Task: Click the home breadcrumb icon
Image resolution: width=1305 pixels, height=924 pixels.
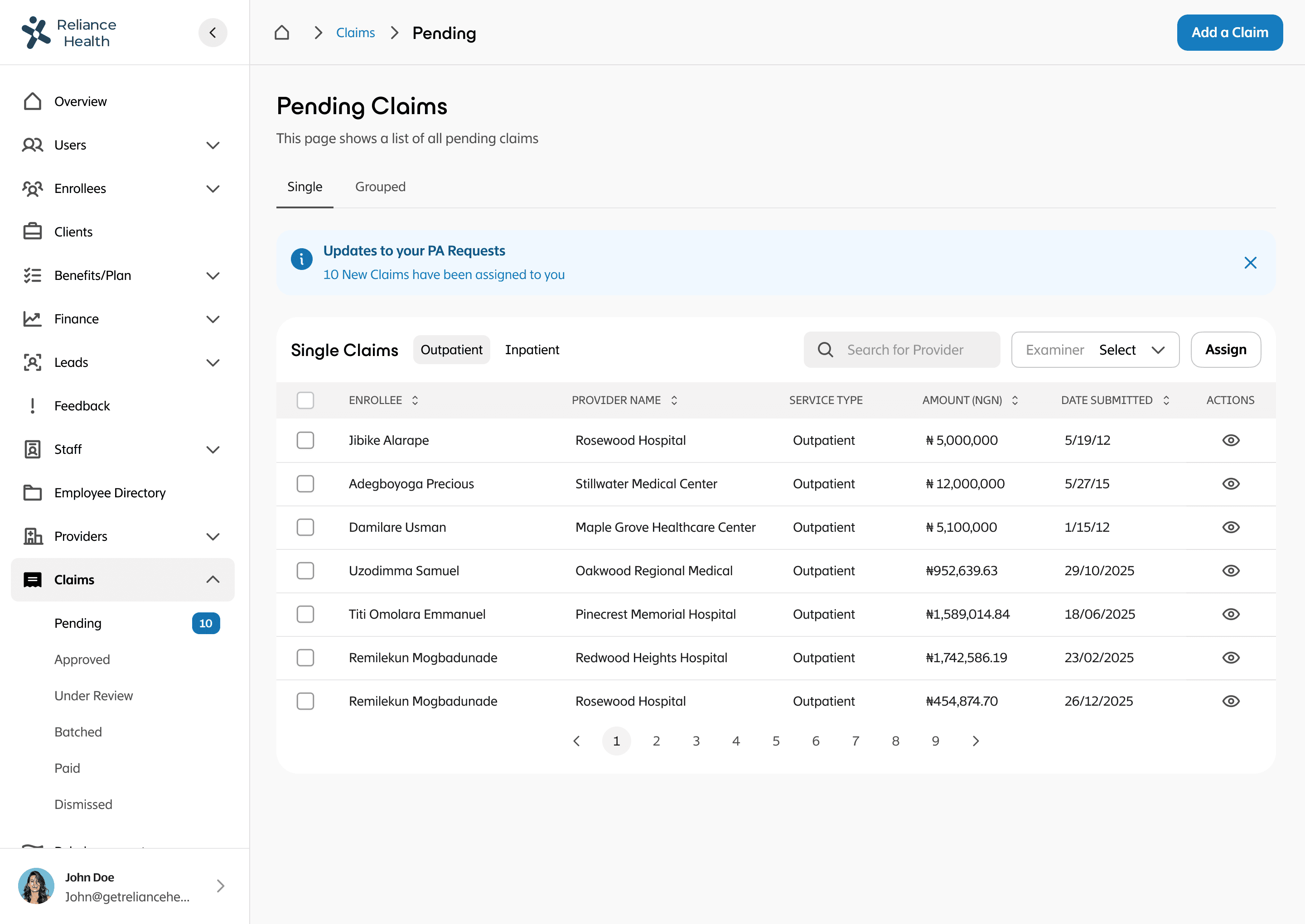Action: coord(282,33)
